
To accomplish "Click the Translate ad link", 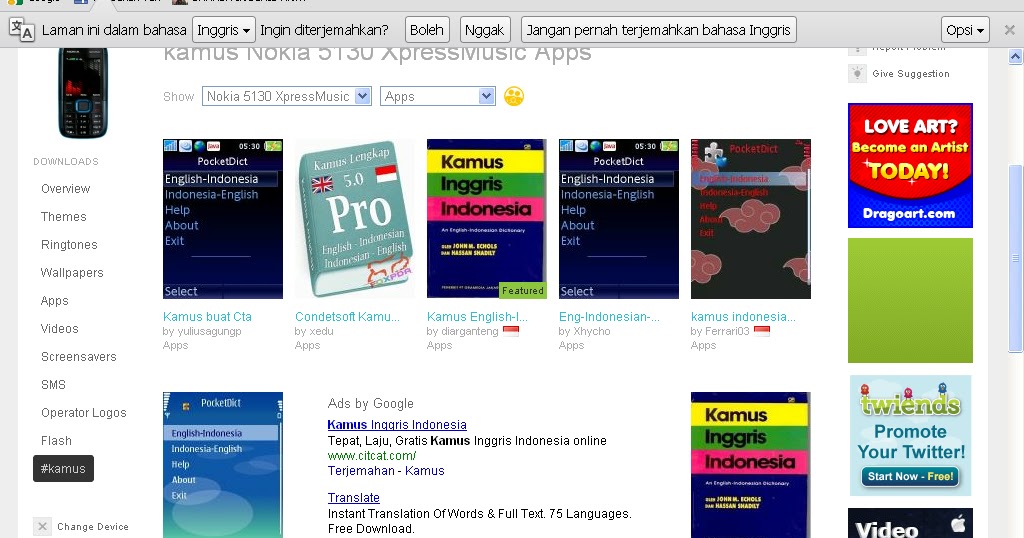I will [x=353, y=498].
